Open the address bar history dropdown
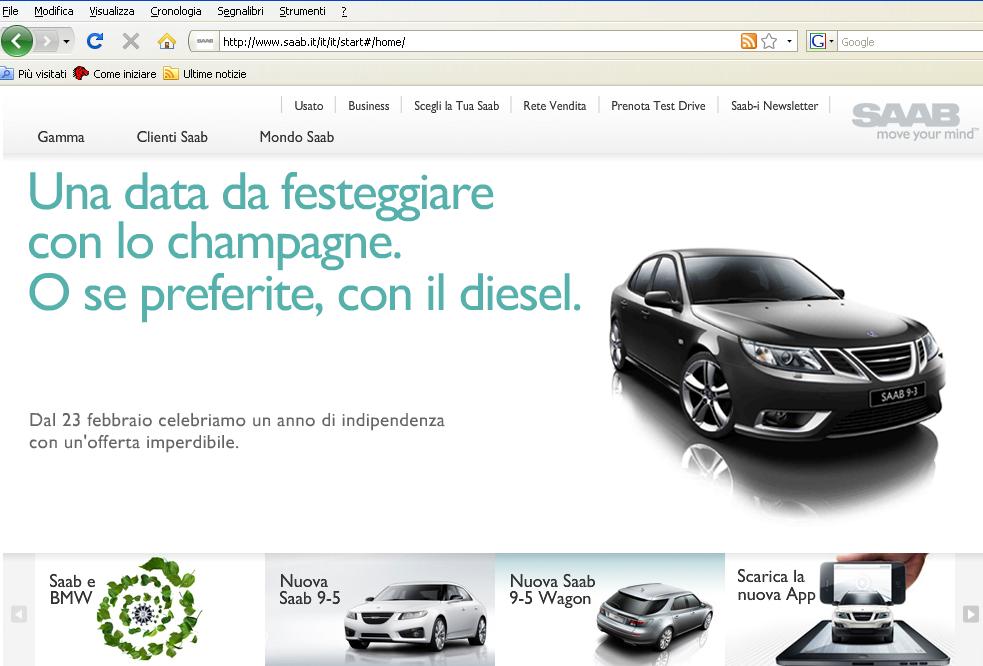The width and height of the screenshot is (983, 666). (789, 41)
